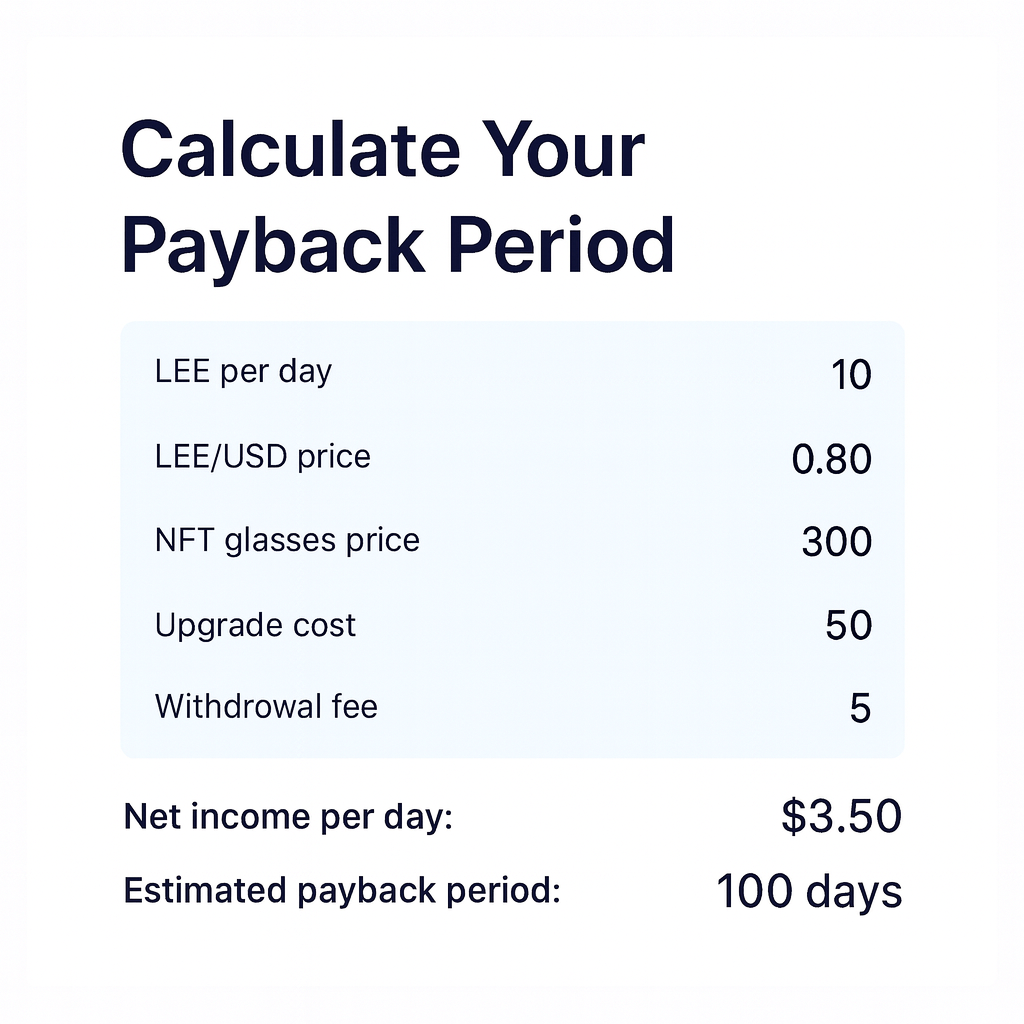
Task: Click the 3.50 net income amount
Action: point(854,817)
